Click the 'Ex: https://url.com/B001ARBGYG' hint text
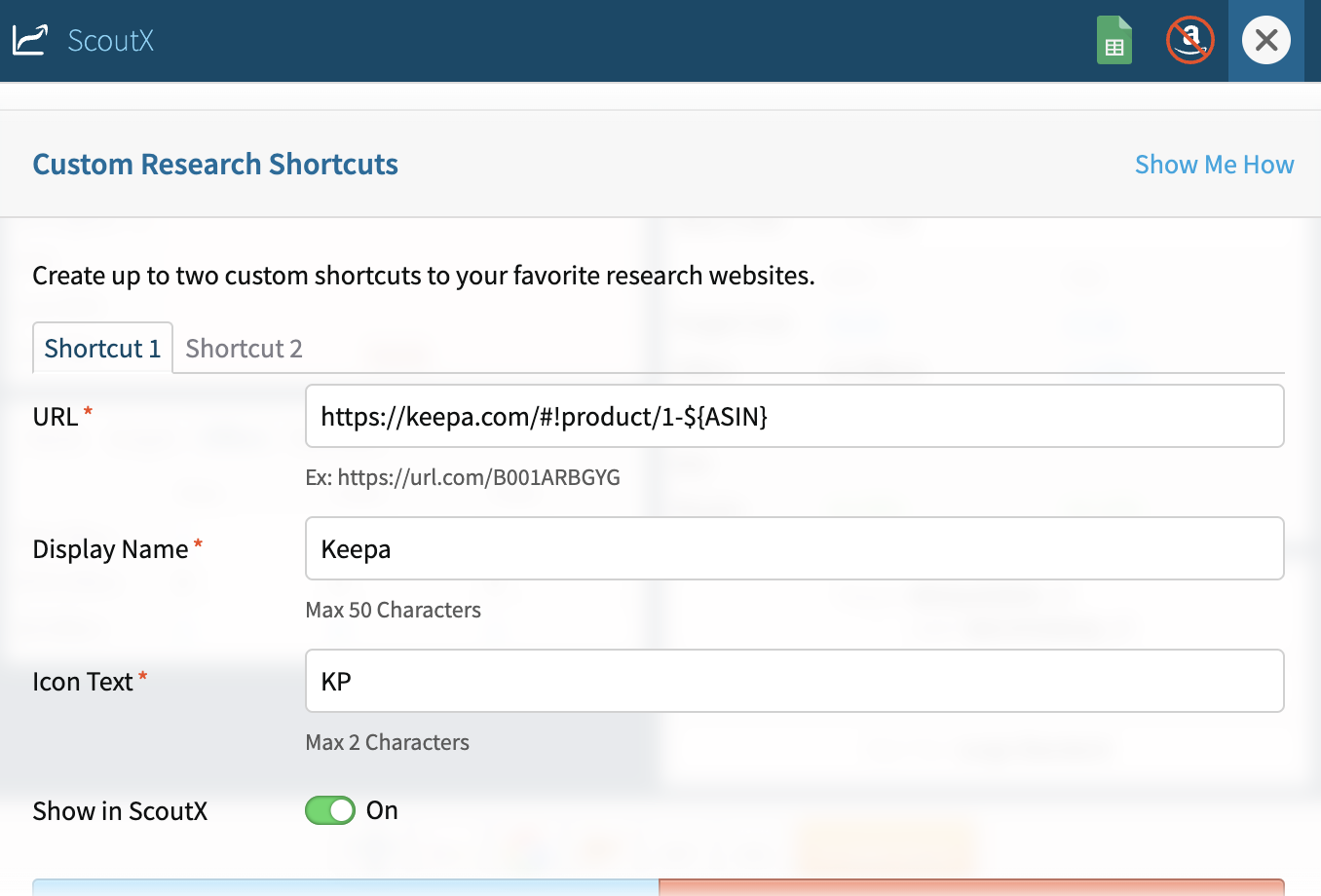Screen dimensions: 1321x896 [x=463, y=477]
